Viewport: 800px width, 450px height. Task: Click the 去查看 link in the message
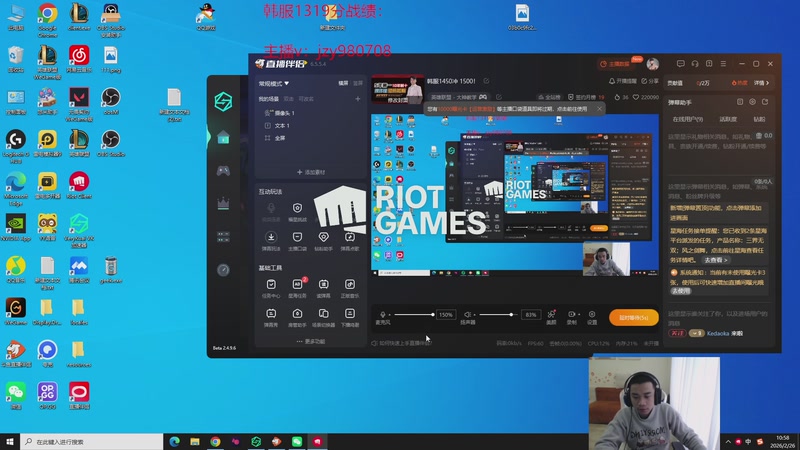coord(715,260)
